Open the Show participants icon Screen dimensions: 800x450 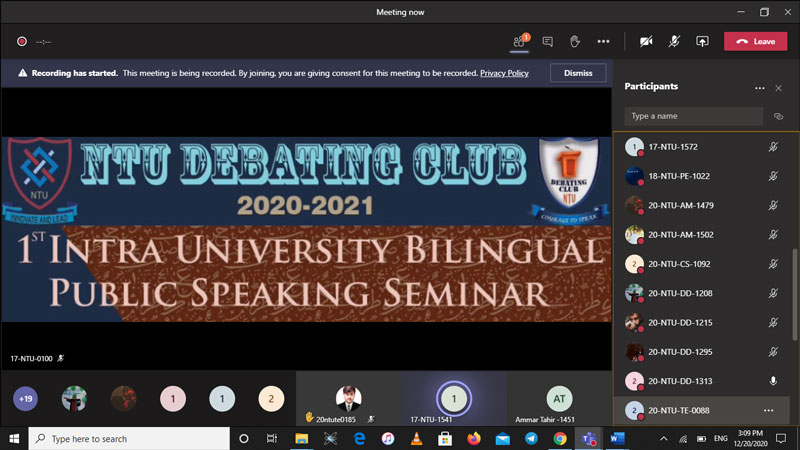[x=519, y=41]
